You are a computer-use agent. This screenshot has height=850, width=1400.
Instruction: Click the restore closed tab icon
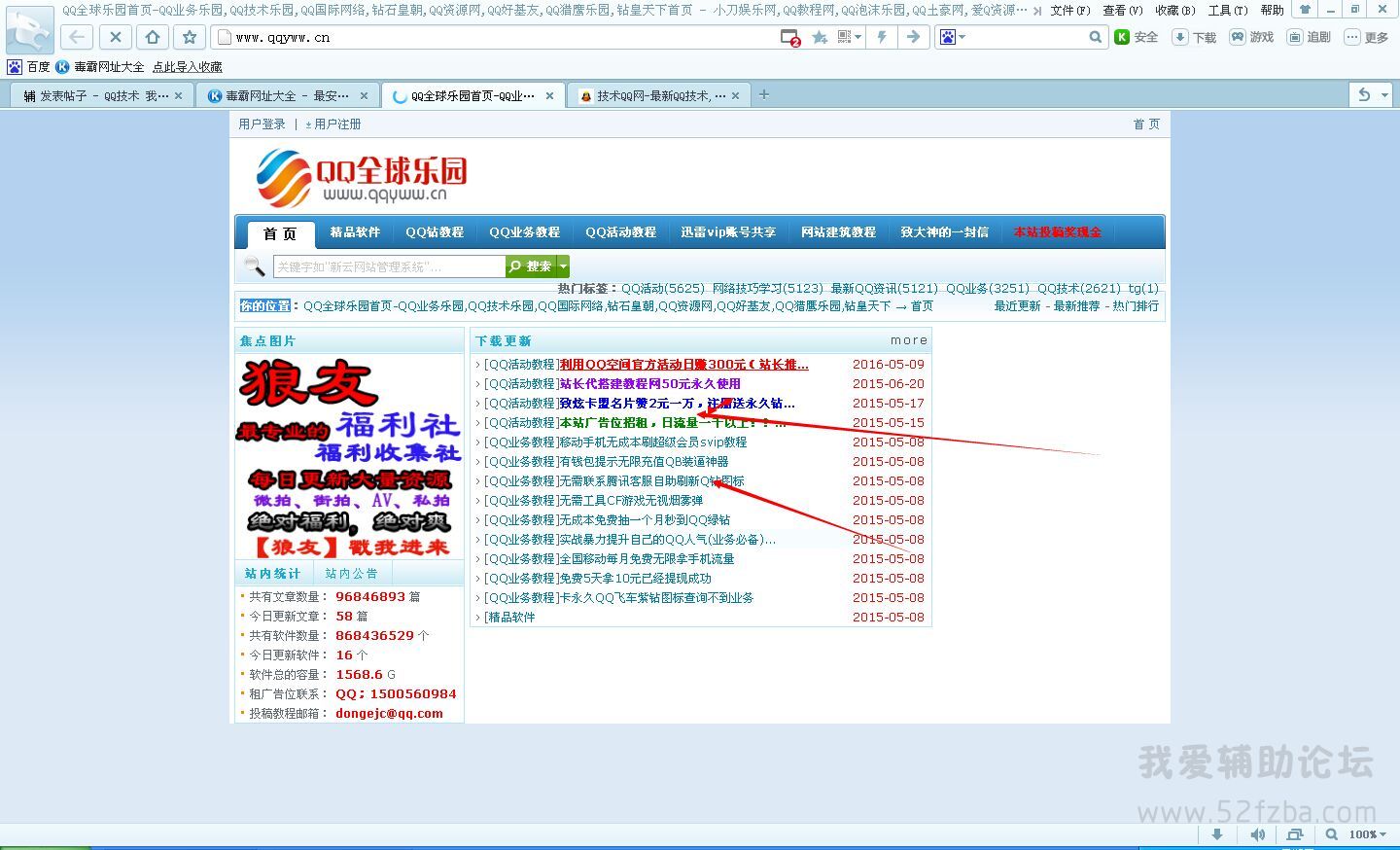(1364, 94)
